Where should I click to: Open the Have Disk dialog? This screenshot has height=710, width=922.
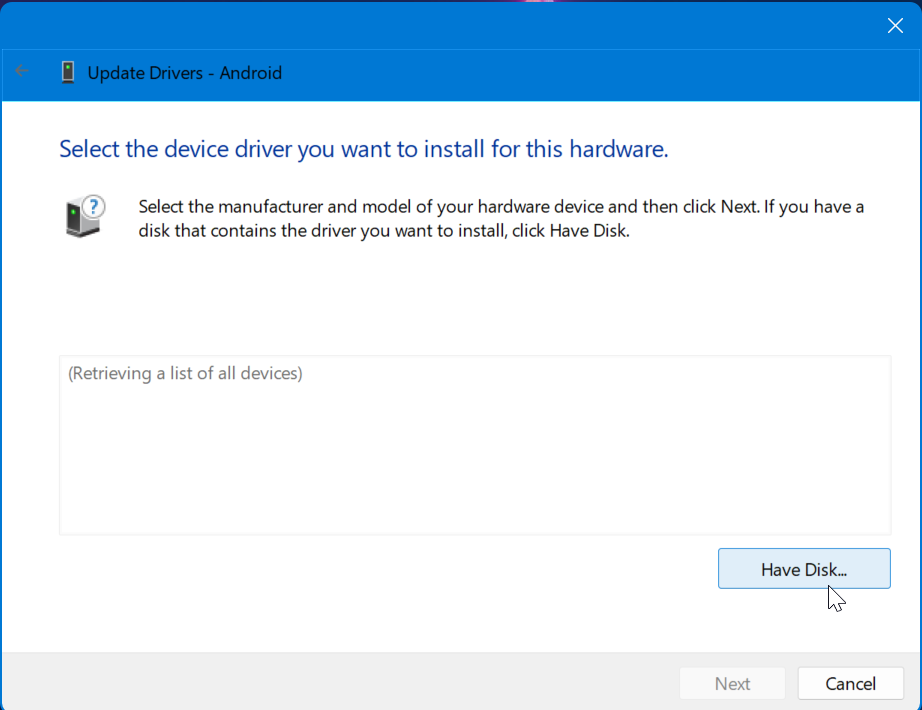coord(804,568)
